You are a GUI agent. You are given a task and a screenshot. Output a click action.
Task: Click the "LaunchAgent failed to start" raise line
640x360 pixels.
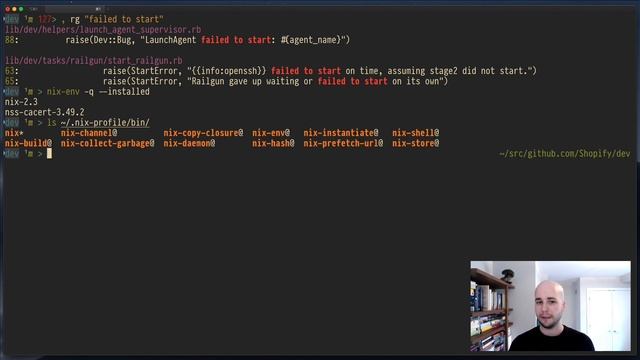pyautogui.click(x=208, y=40)
